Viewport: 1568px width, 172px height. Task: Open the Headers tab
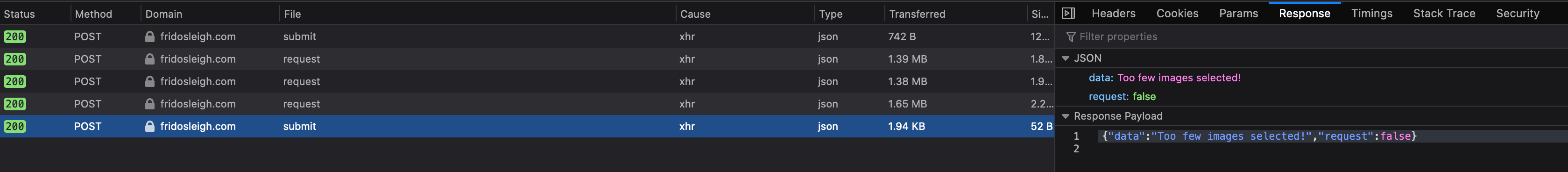coord(1113,14)
